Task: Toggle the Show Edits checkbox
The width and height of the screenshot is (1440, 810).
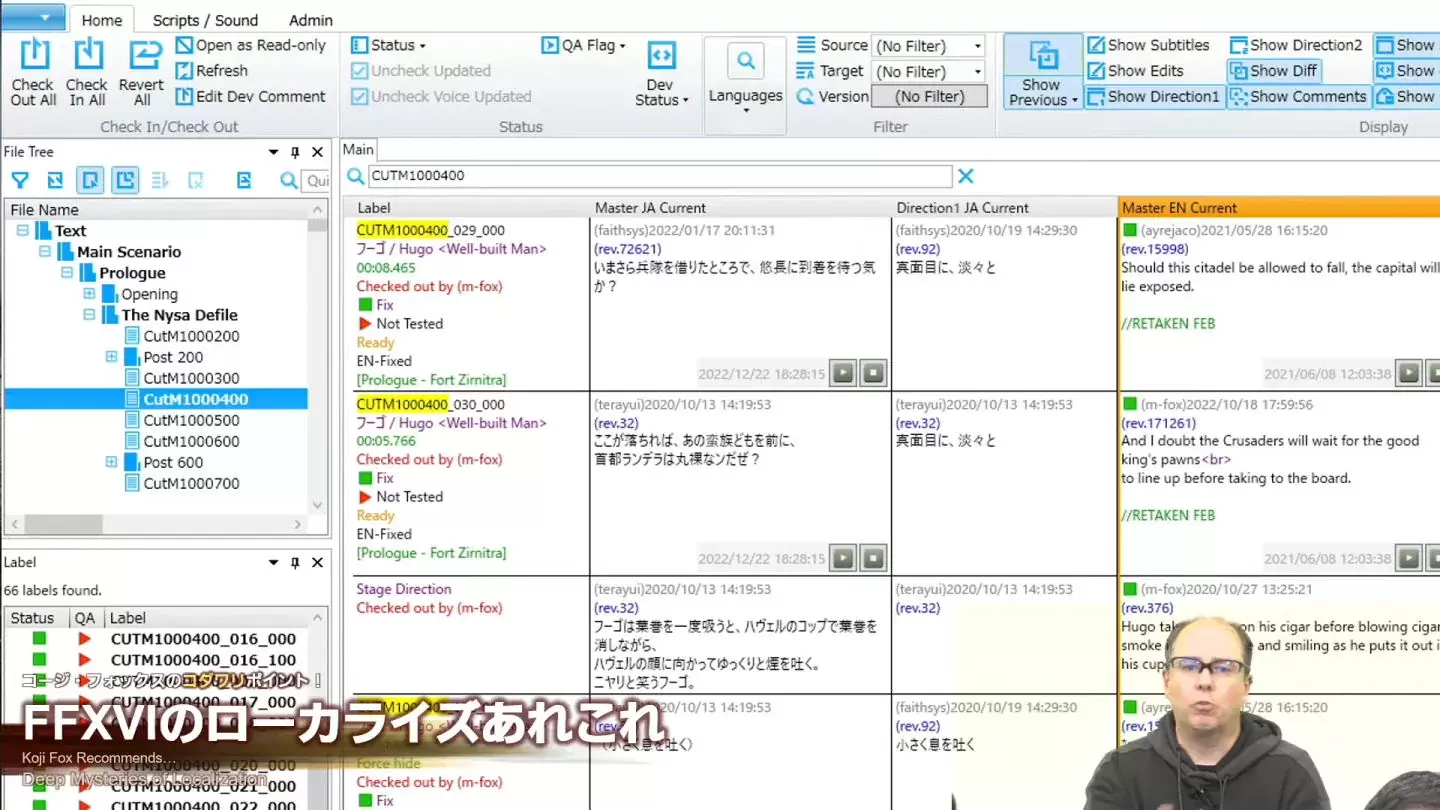Action: click(x=1096, y=71)
